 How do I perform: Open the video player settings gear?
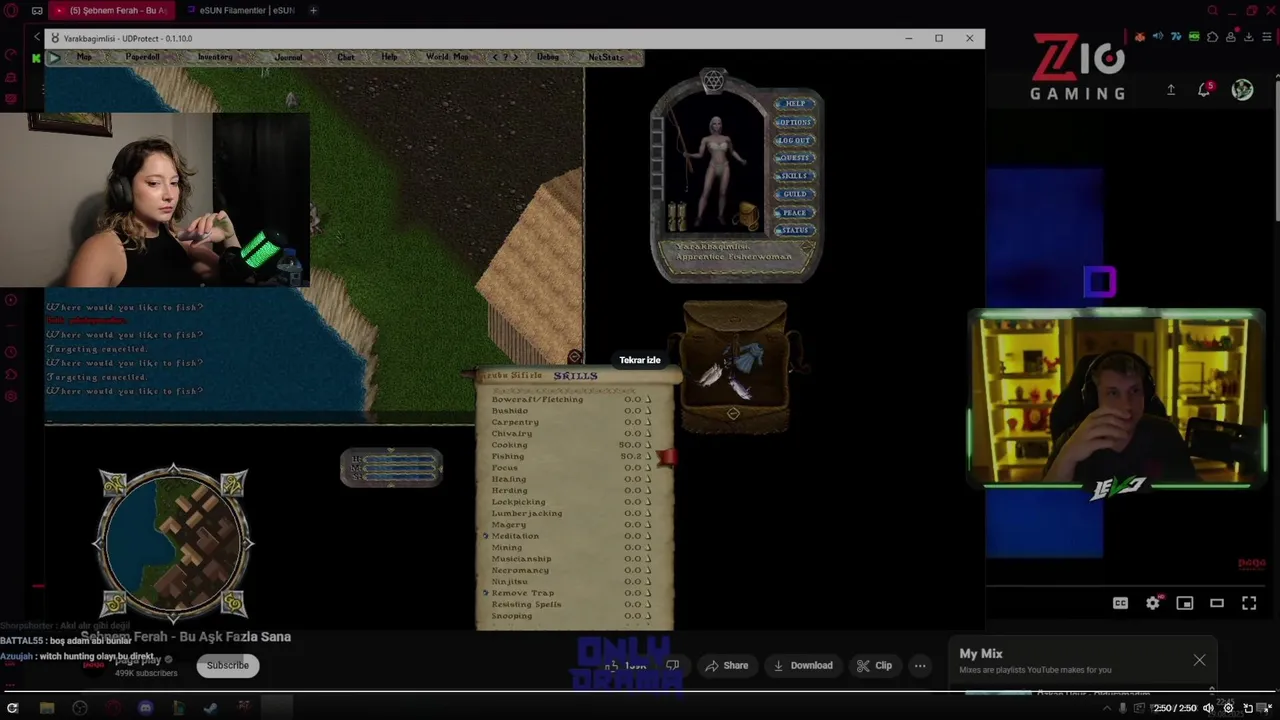pos(1153,603)
